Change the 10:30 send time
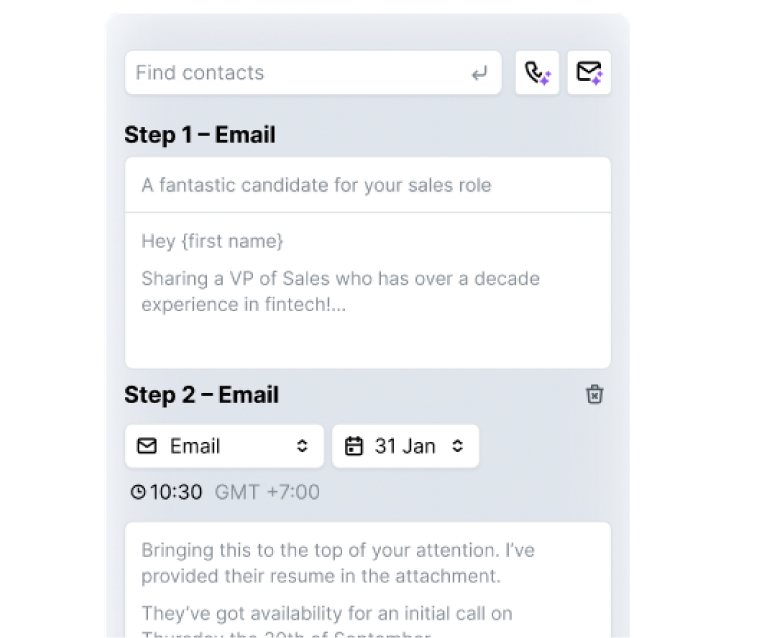The width and height of the screenshot is (760, 638). [x=176, y=492]
